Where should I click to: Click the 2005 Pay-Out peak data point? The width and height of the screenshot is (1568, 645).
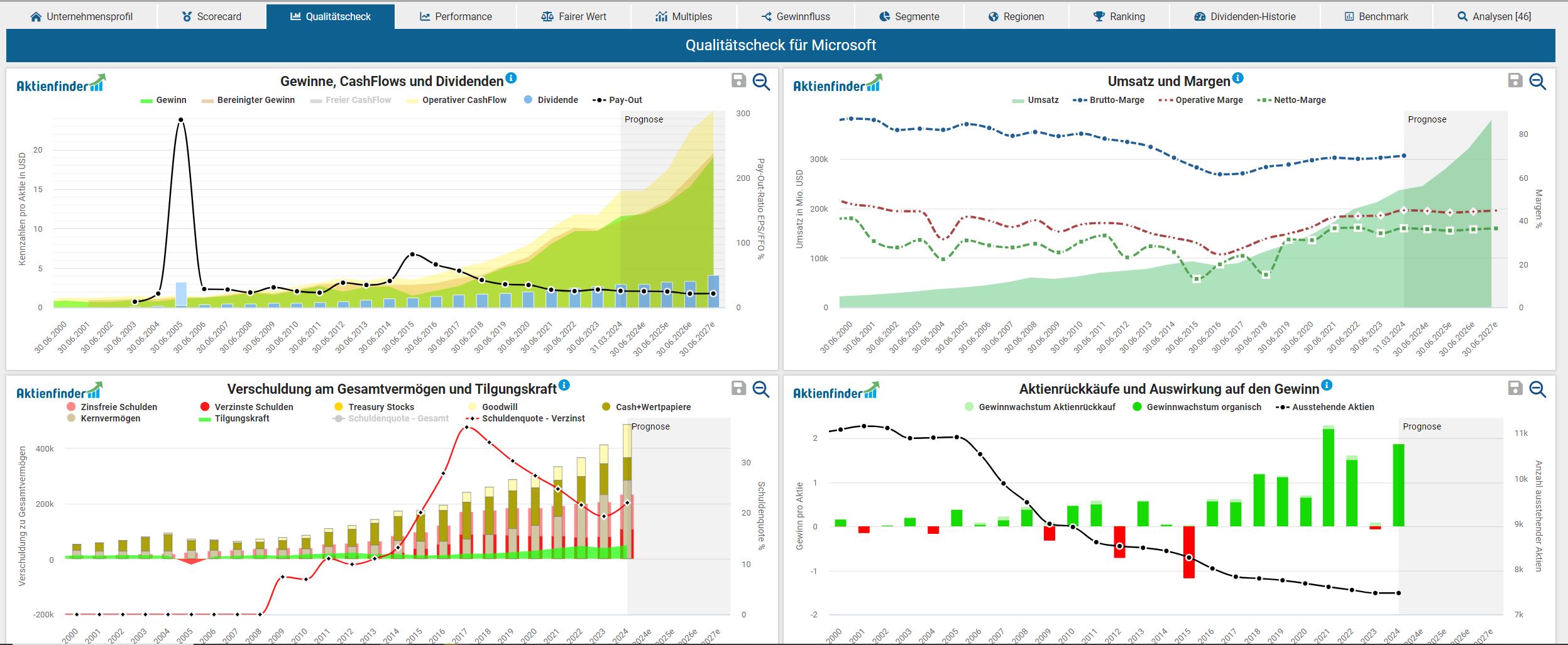181,119
